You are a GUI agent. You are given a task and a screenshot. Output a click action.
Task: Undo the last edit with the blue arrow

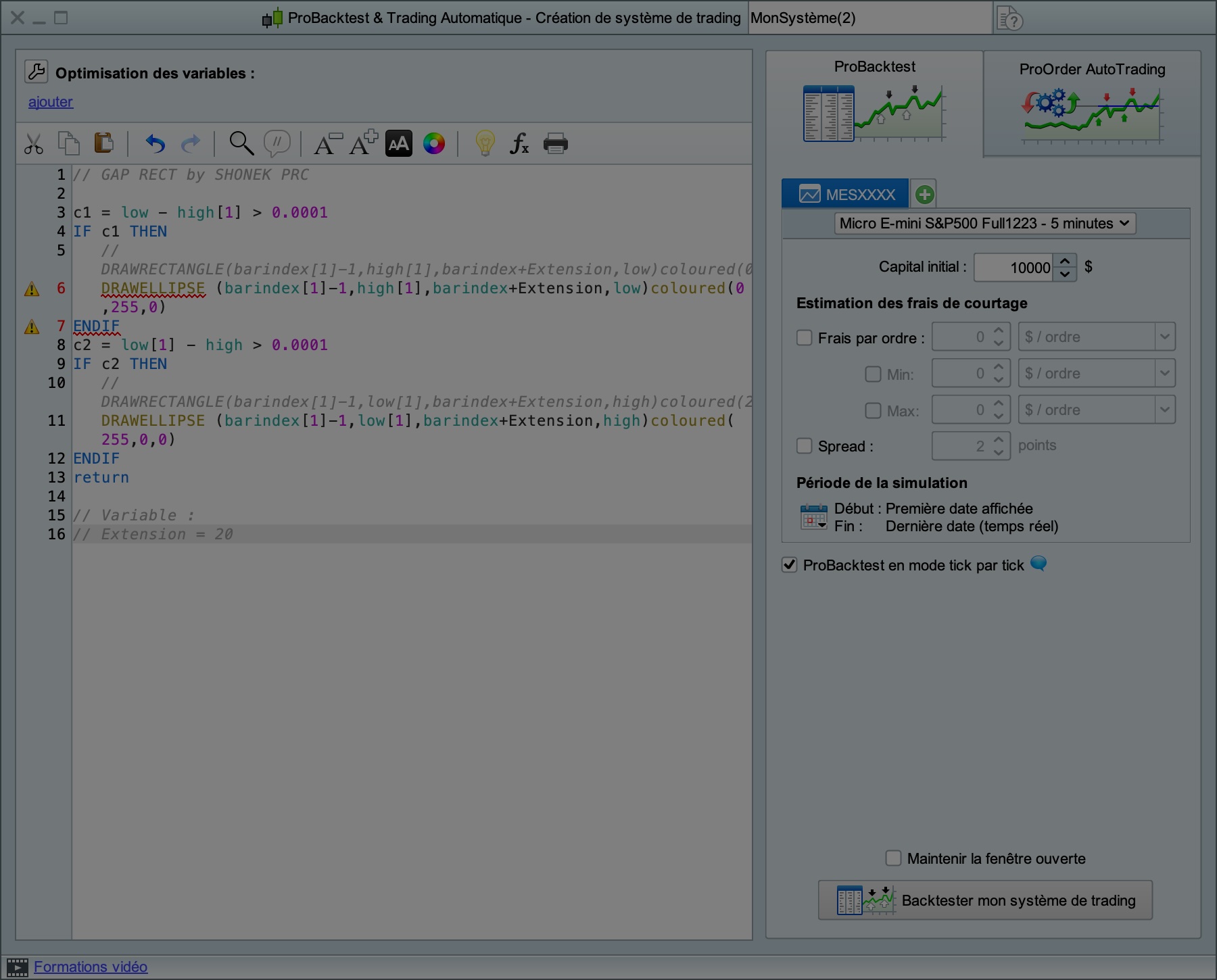coord(156,144)
